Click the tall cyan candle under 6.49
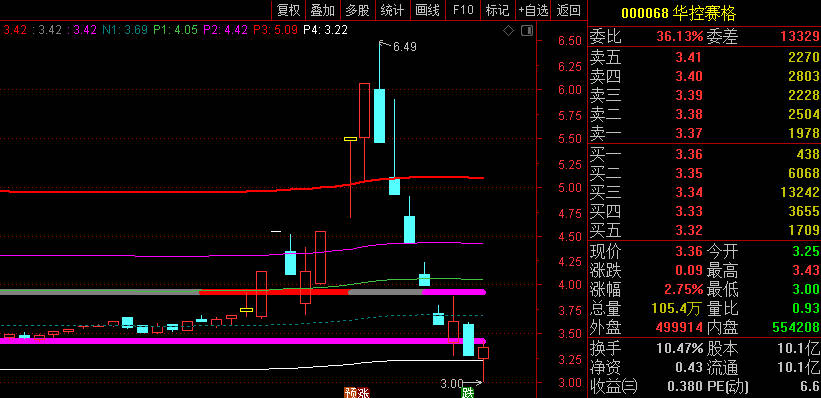This screenshot has height=398, width=821. point(380,116)
